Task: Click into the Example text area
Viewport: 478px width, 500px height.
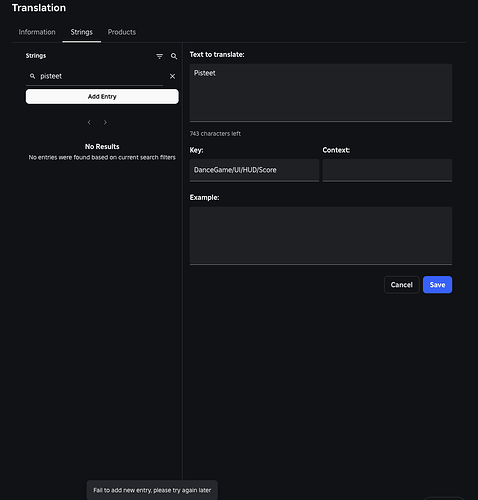Action: click(321, 236)
